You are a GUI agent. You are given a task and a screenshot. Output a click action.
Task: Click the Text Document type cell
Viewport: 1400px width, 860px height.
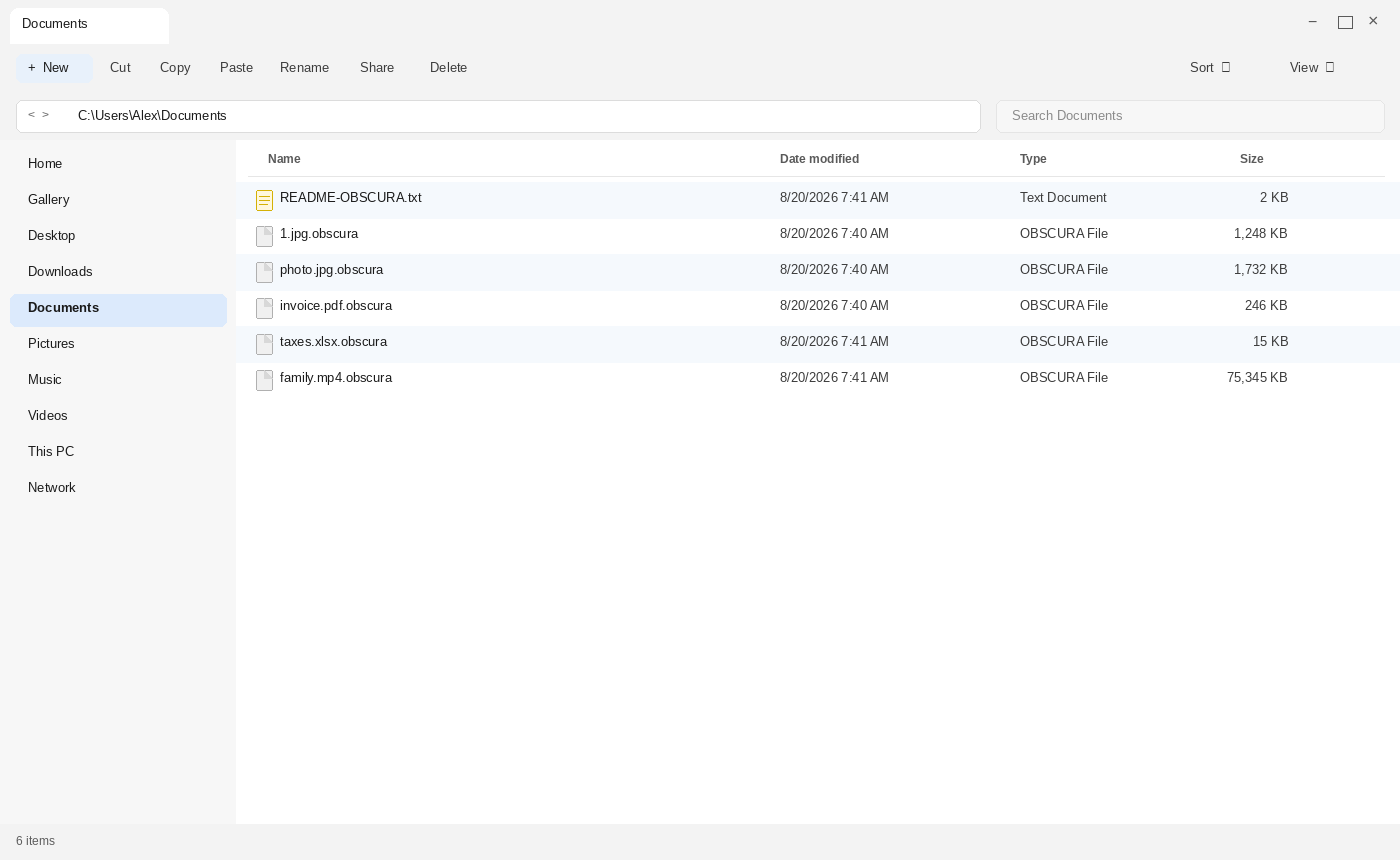(x=1063, y=198)
